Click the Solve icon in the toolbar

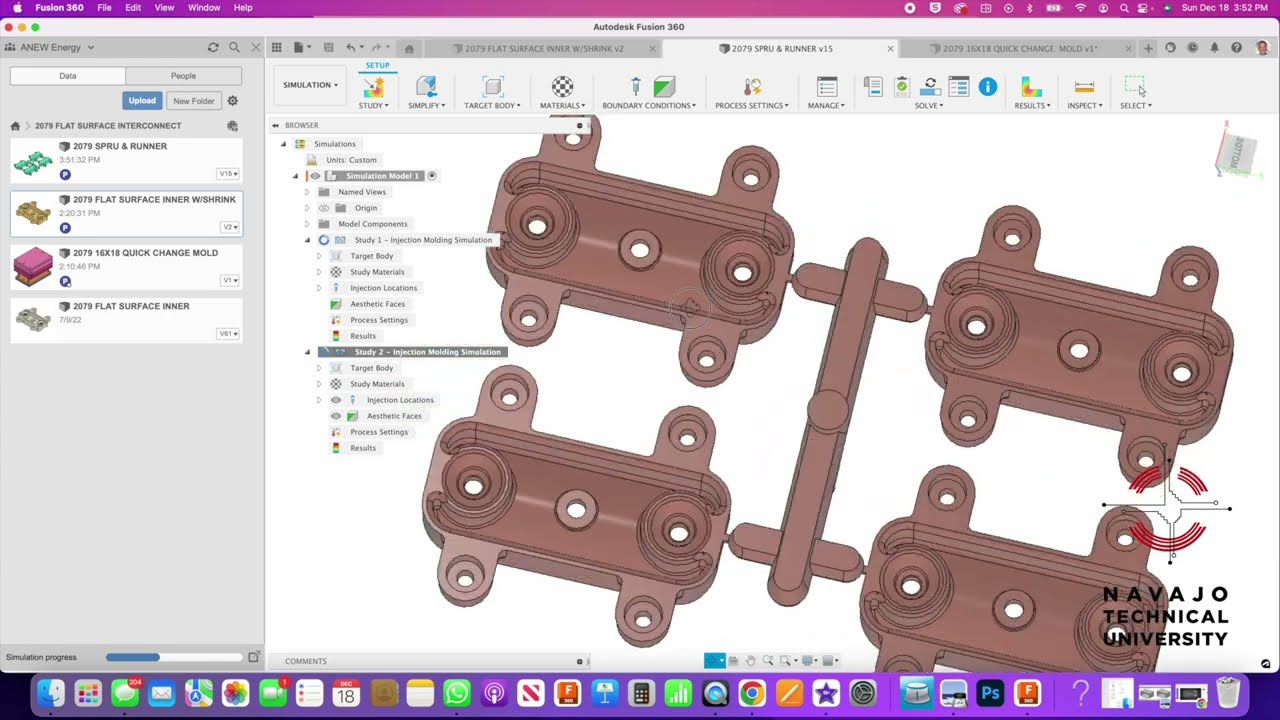tap(930, 87)
